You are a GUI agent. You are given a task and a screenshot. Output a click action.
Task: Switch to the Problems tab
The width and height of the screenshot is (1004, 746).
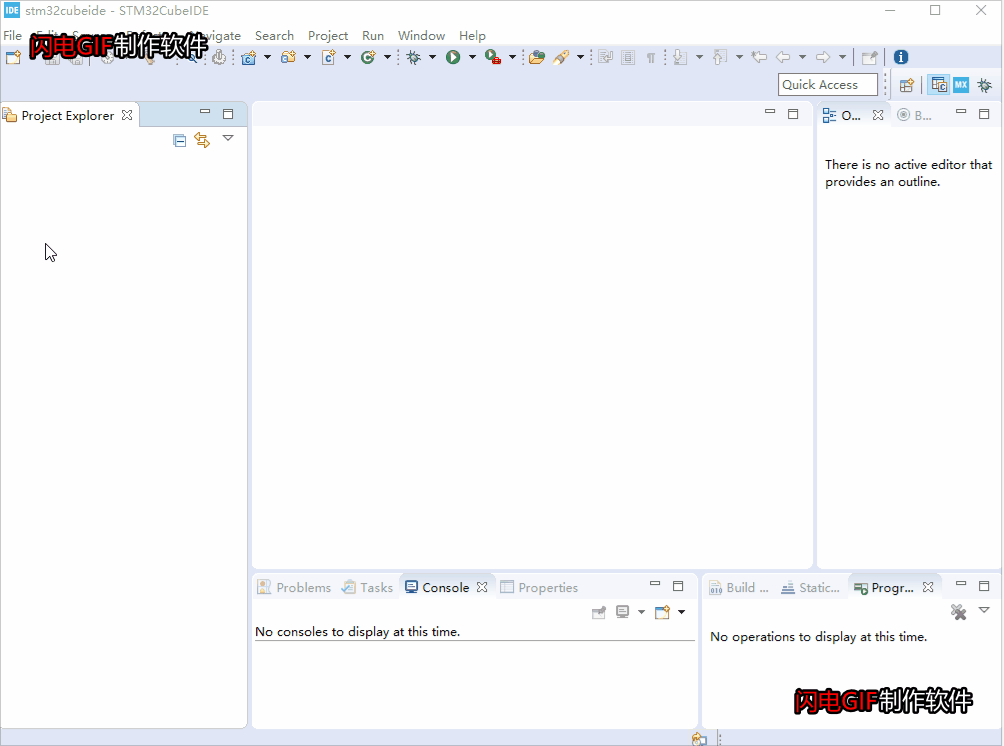294,588
